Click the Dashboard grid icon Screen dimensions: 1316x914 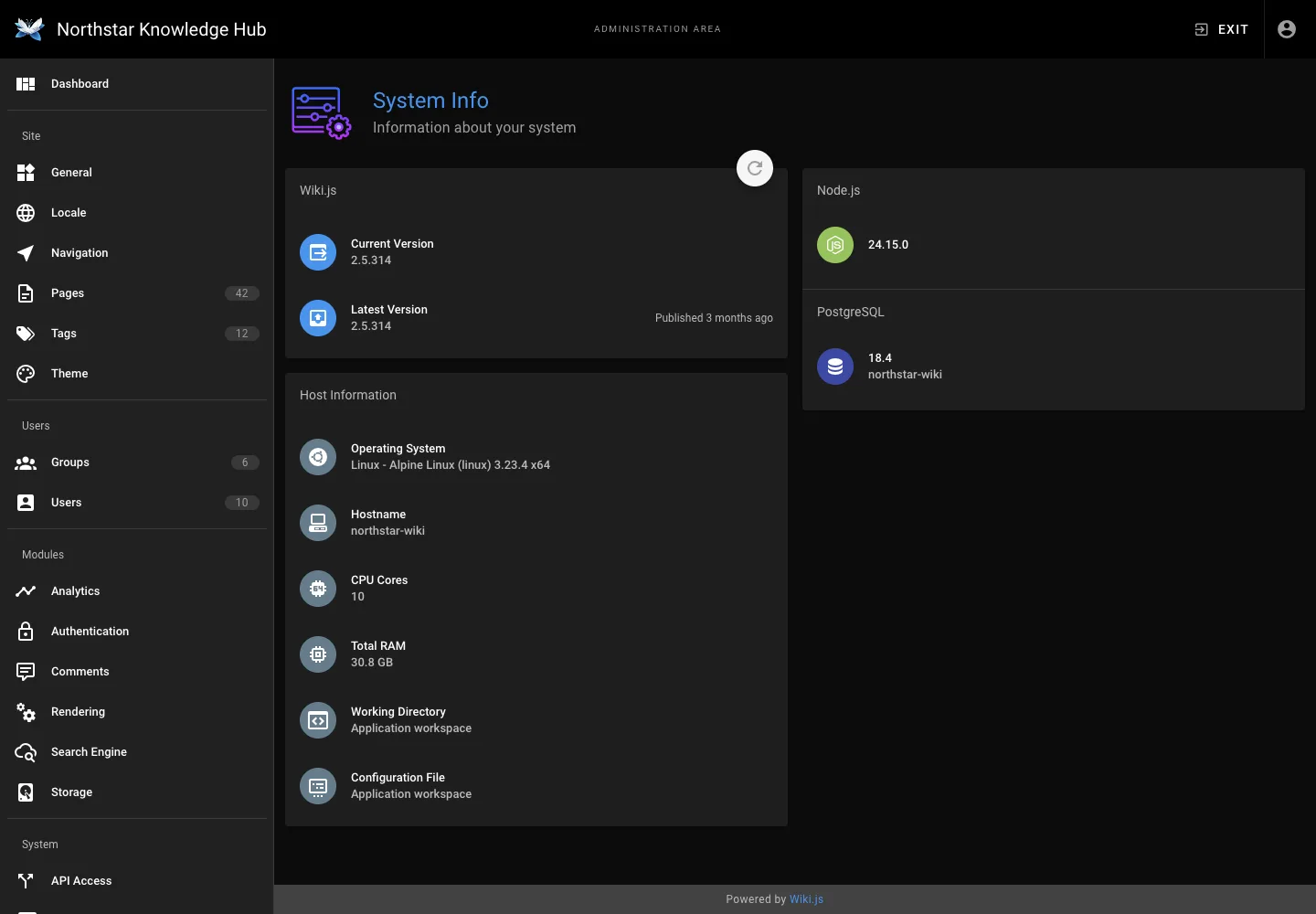click(x=26, y=84)
